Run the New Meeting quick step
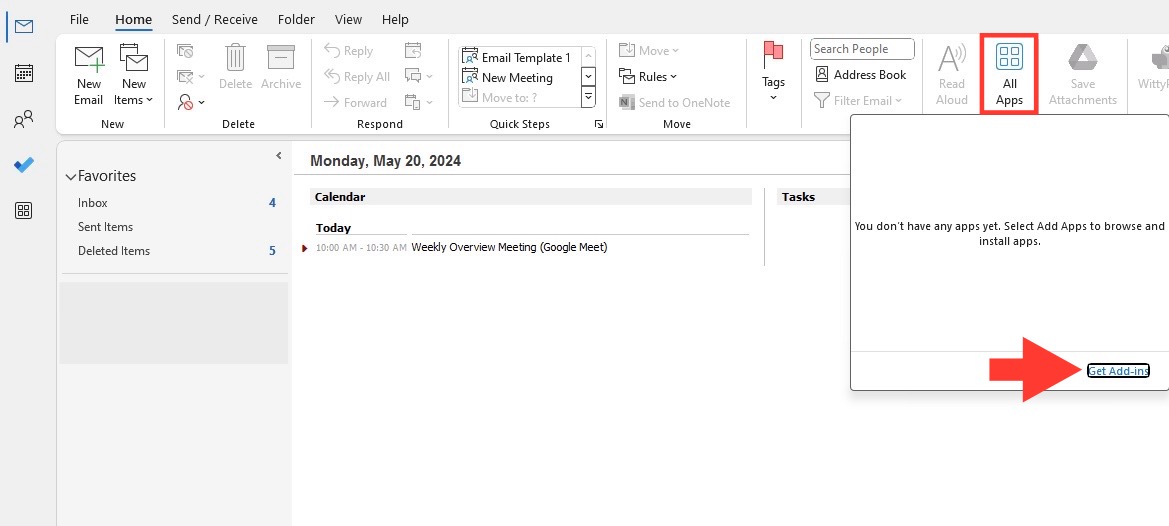Image resolution: width=1169 pixels, height=526 pixels. (x=508, y=77)
